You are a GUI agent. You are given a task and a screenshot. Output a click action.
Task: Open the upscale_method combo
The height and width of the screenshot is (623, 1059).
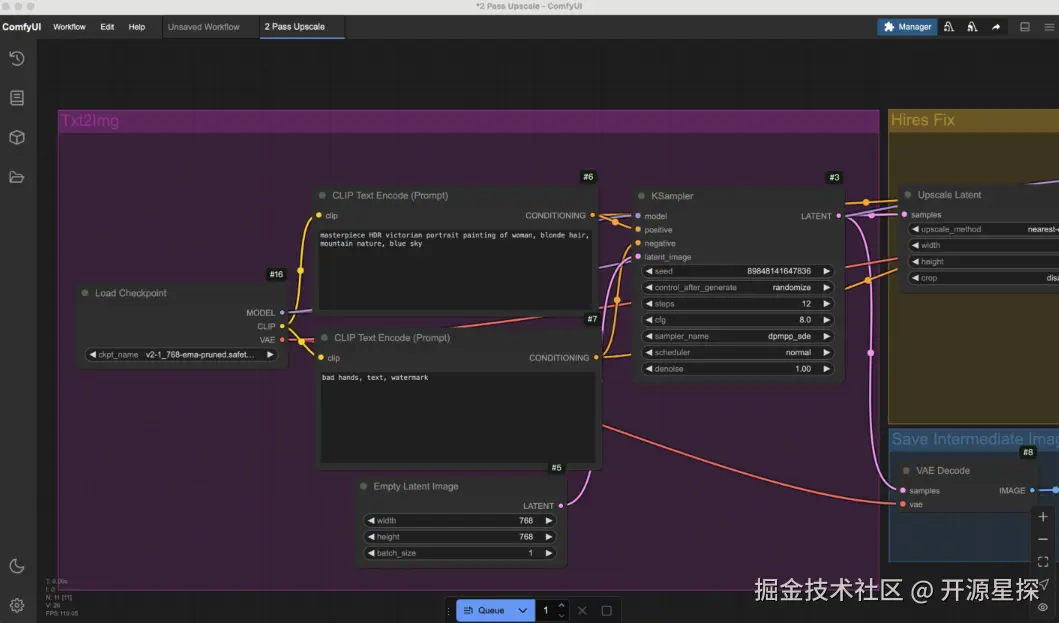pyautogui.click(x=983, y=229)
